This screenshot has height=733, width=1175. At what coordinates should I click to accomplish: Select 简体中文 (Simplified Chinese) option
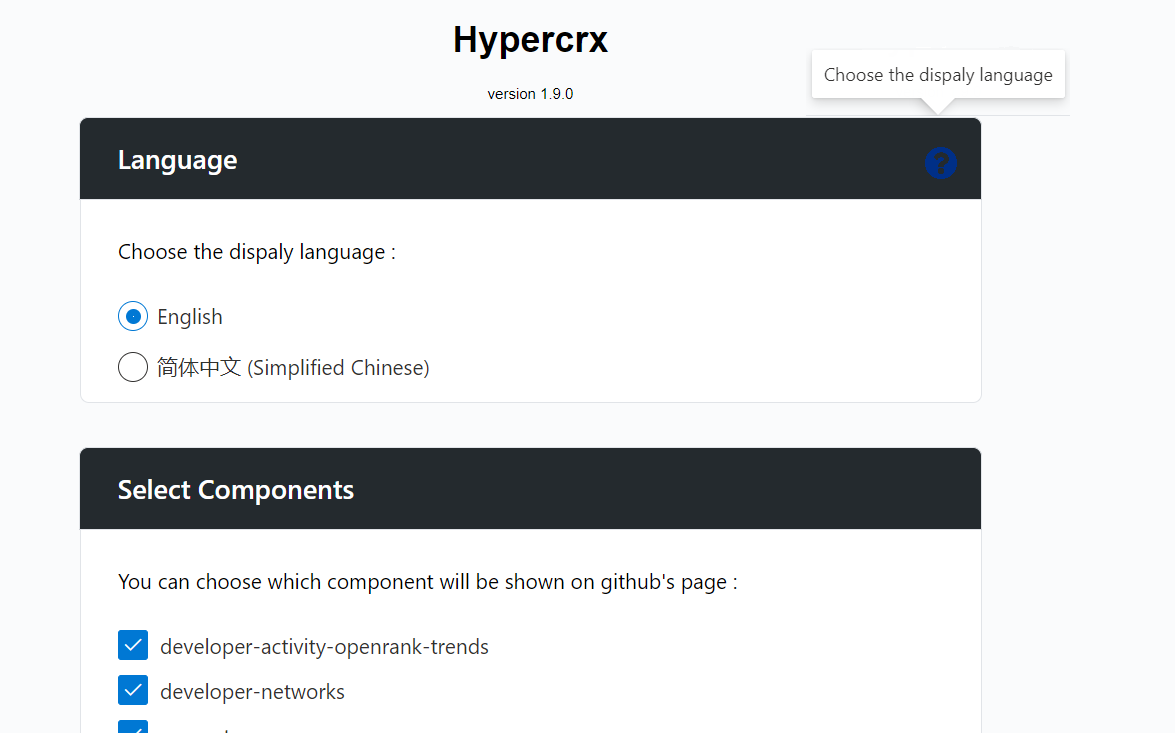click(x=132, y=367)
